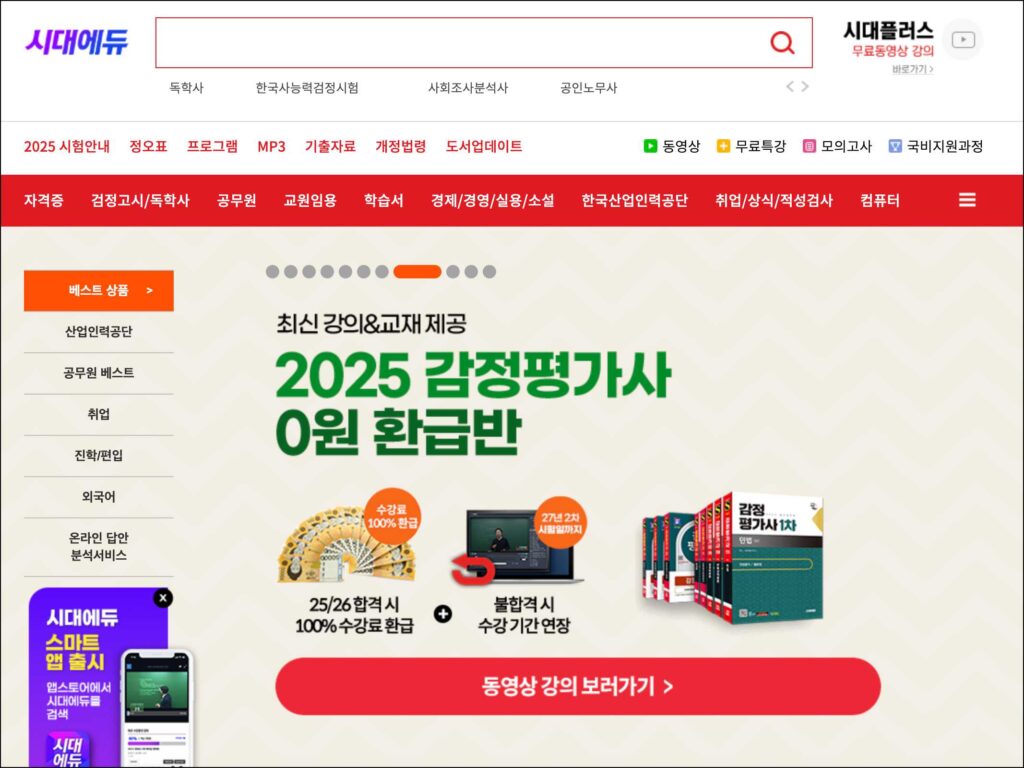Screen dimensions: 1024x768
Task: Select the first banner carousel dot
Action: (x=272, y=272)
